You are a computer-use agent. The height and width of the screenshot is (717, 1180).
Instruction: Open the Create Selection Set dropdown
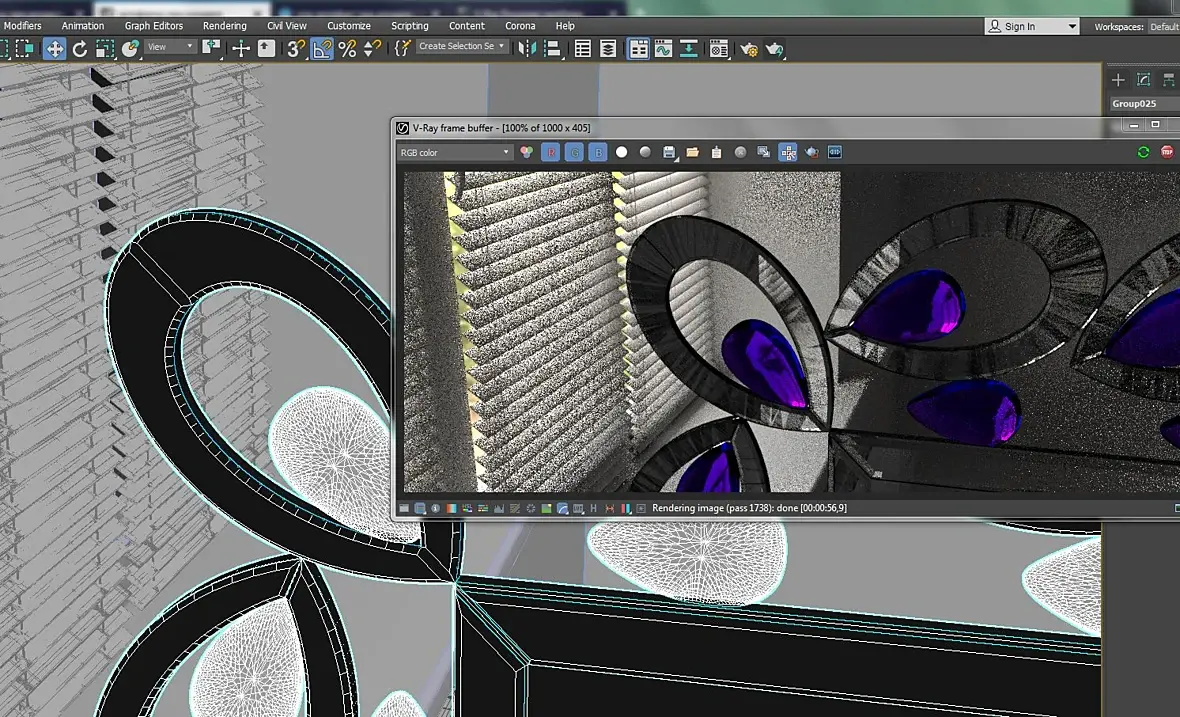(461, 47)
